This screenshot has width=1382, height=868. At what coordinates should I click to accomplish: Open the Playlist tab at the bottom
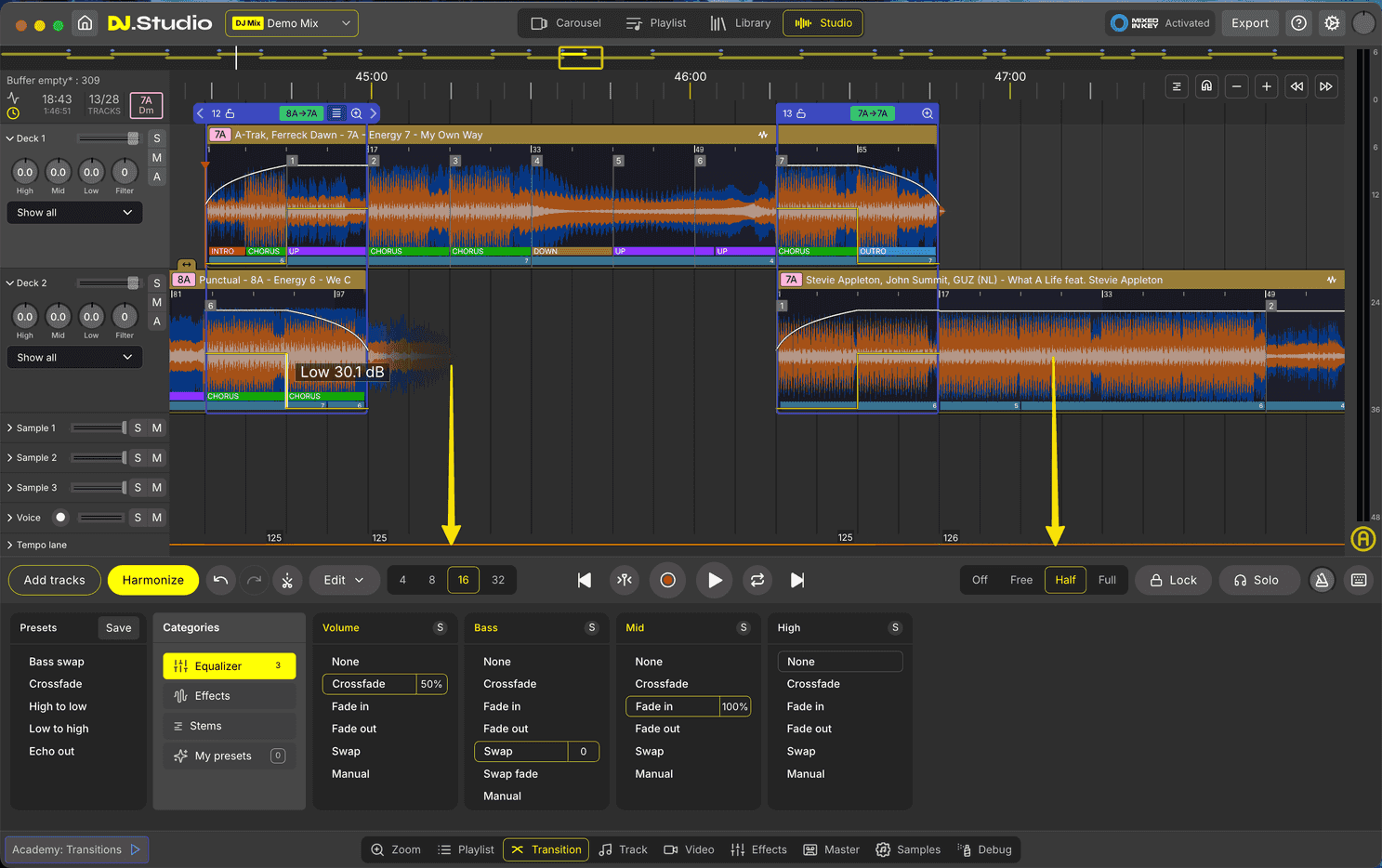pyautogui.click(x=466, y=848)
